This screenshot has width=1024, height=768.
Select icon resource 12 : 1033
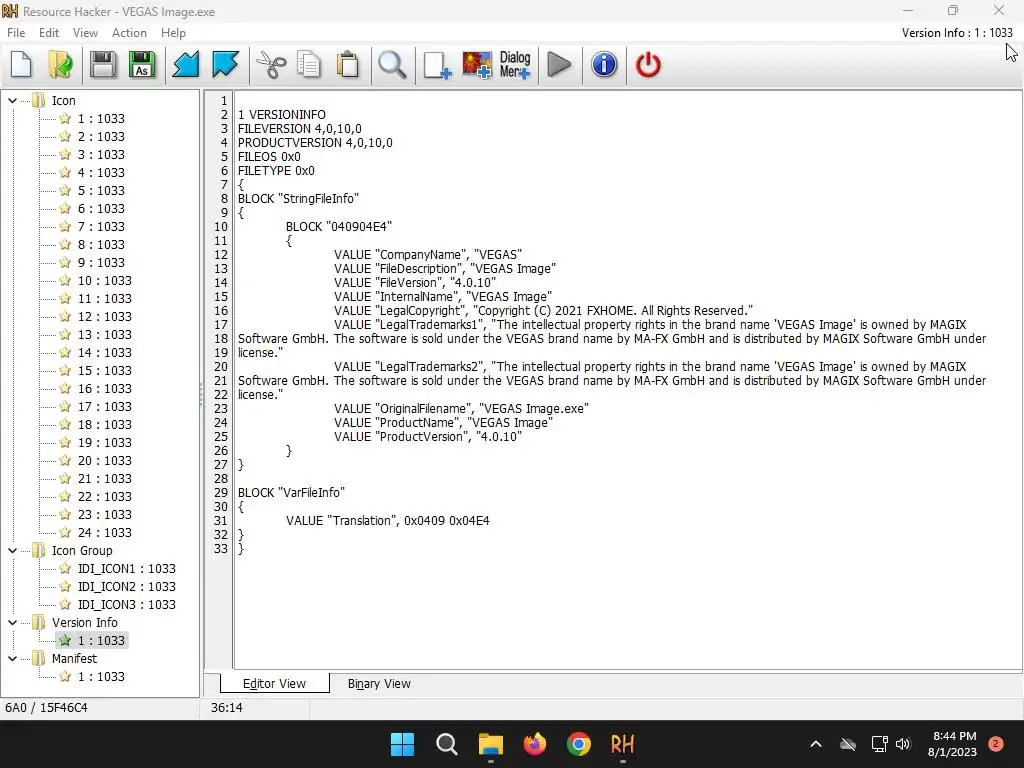point(104,316)
